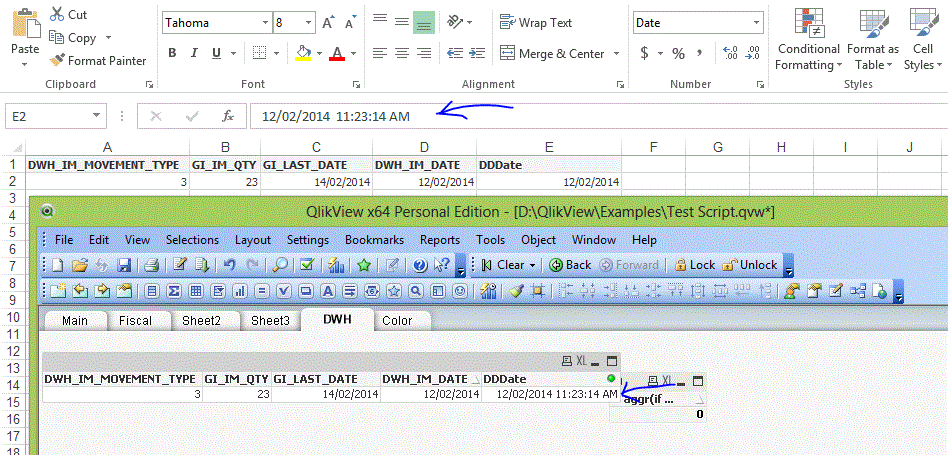Click Lock button in QlikView toolbar
This screenshot has height=455, width=948.
(x=694, y=265)
